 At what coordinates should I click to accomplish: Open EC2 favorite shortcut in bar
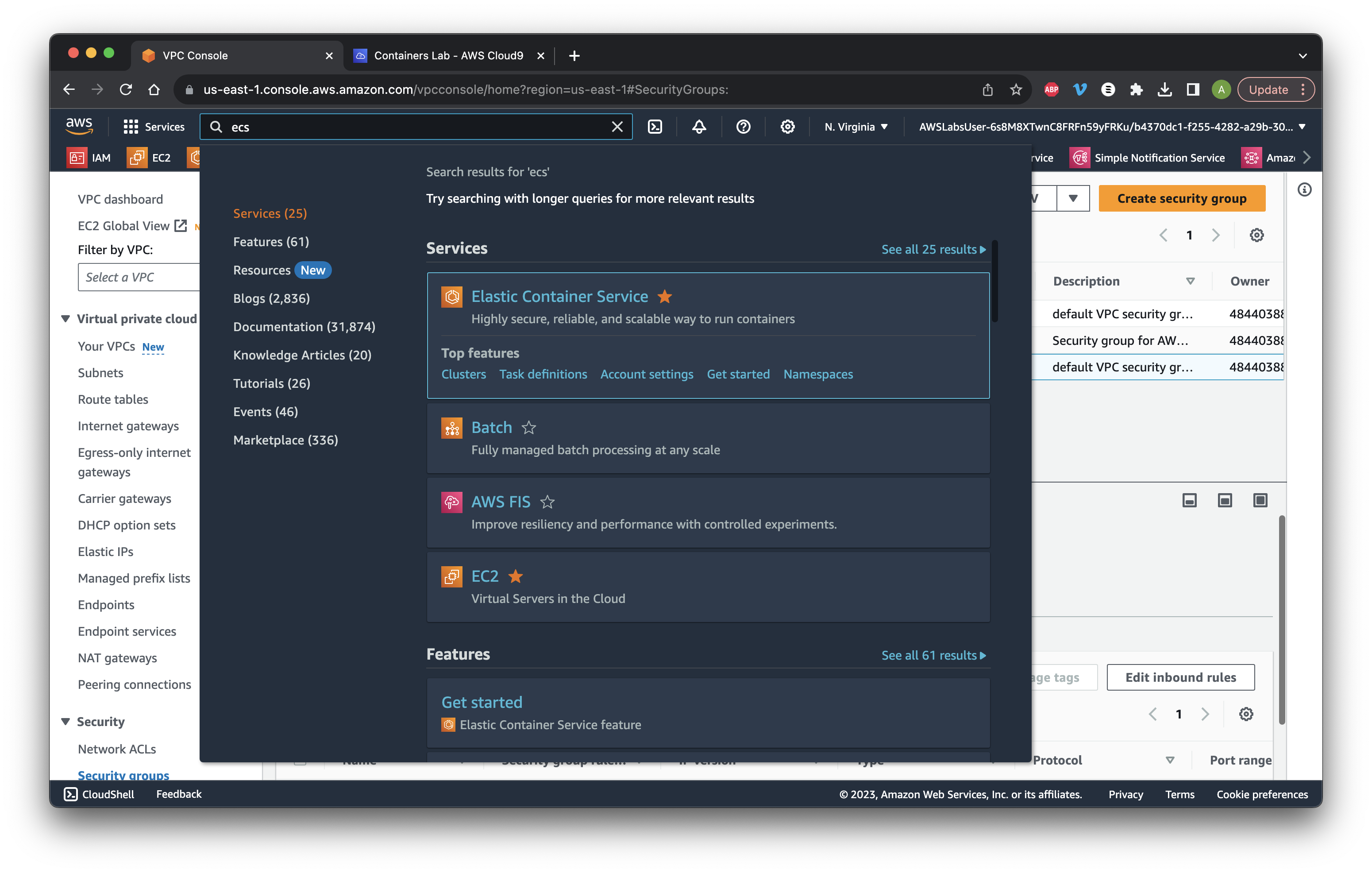point(149,158)
